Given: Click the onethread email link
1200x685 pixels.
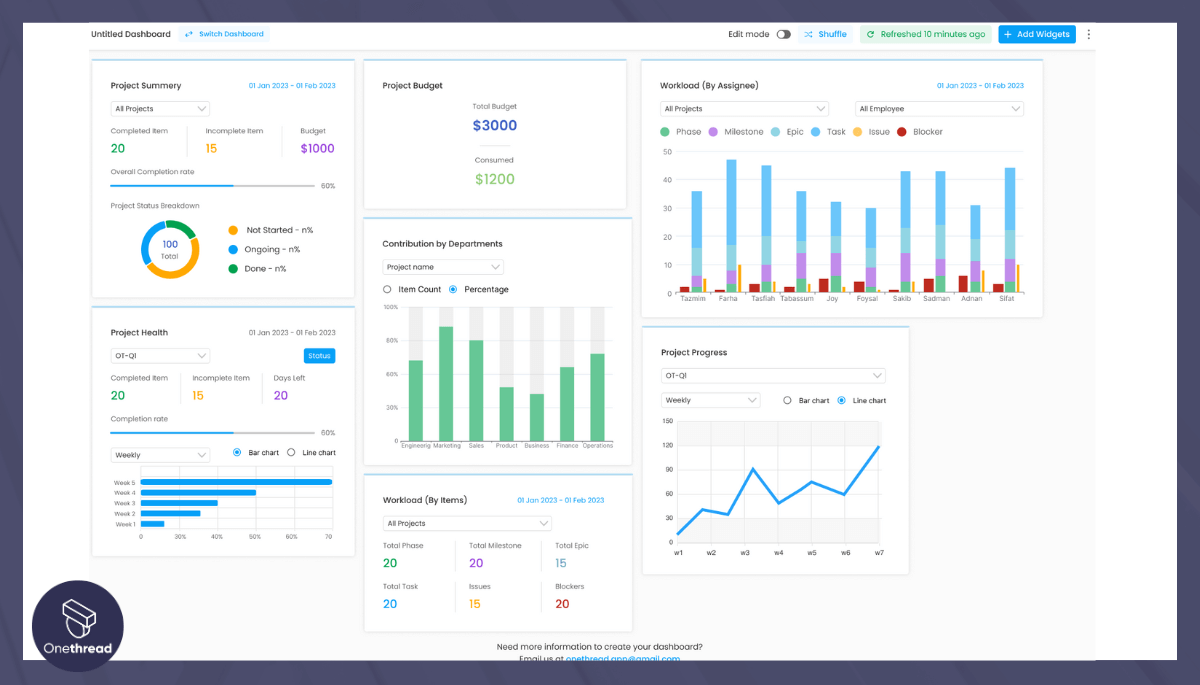Looking at the screenshot, I should [x=622, y=658].
